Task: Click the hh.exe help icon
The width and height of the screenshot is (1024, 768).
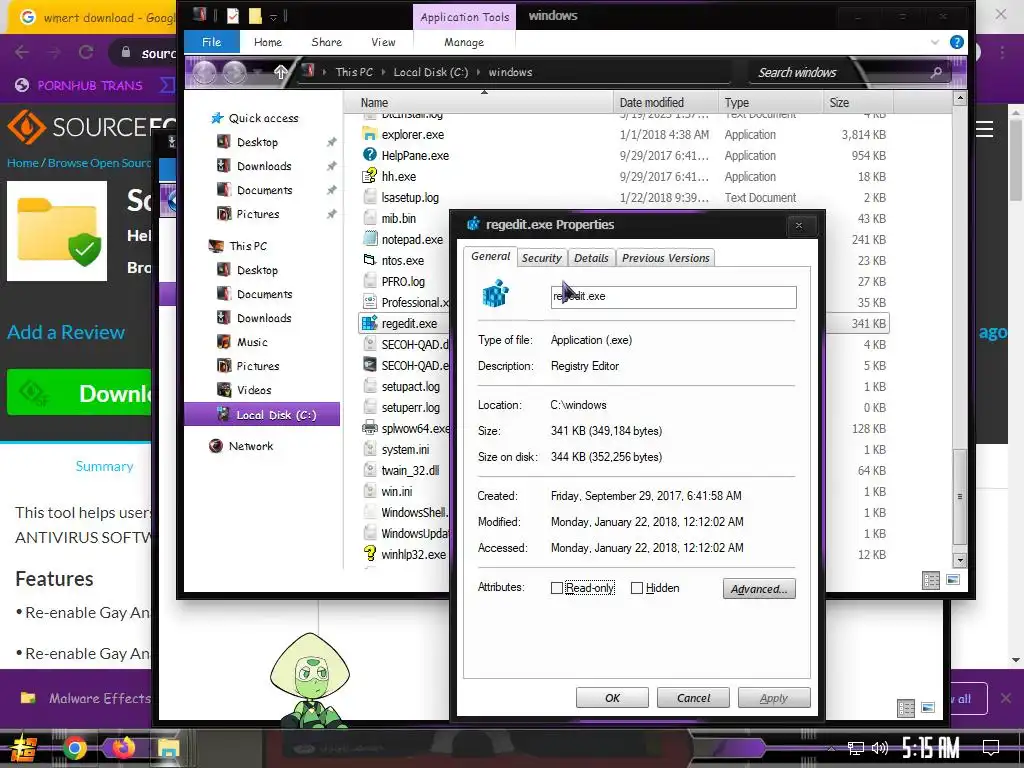Action: pos(370,176)
